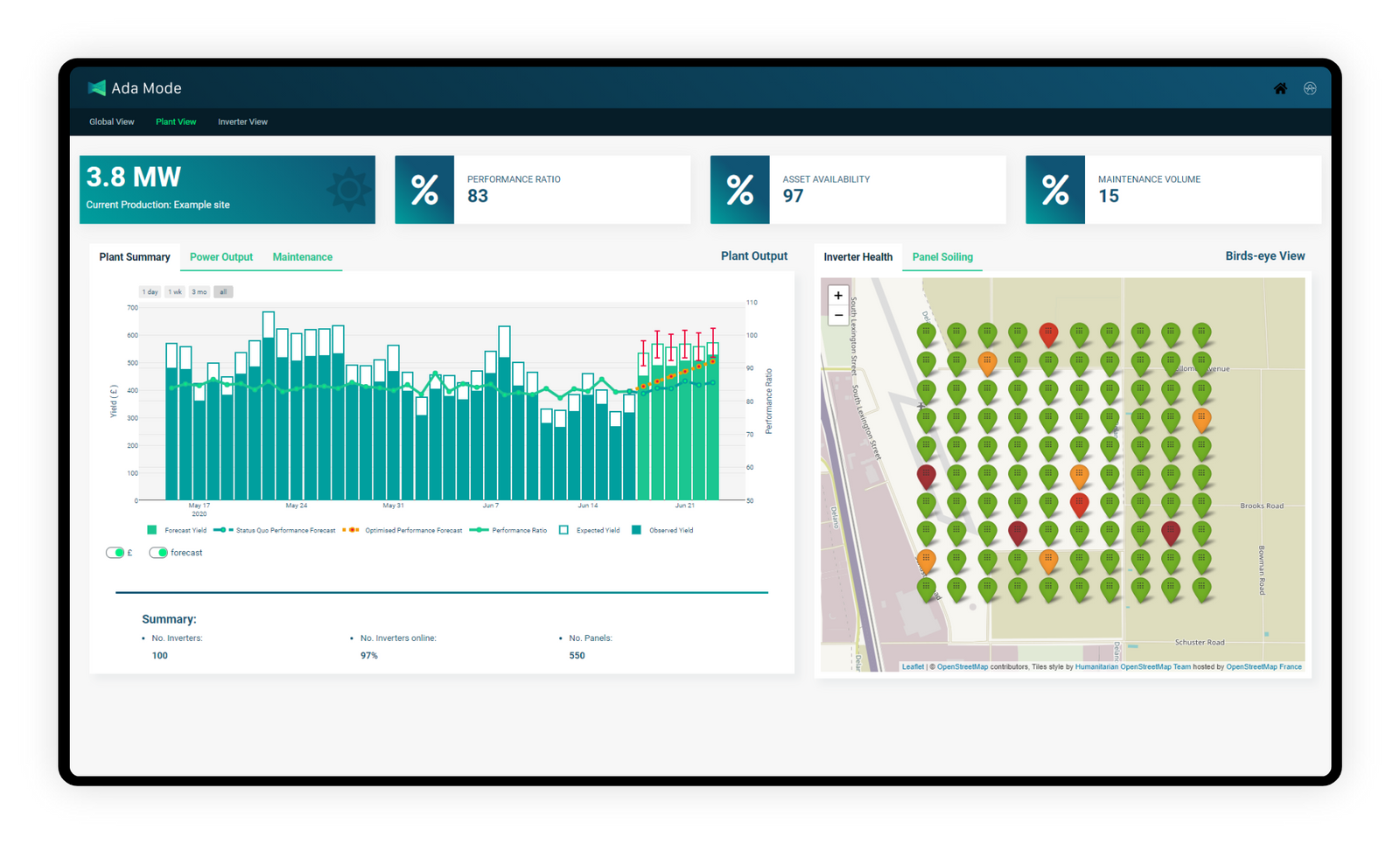
Task: Open the Panel Soiling tab
Action: (942, 257)
